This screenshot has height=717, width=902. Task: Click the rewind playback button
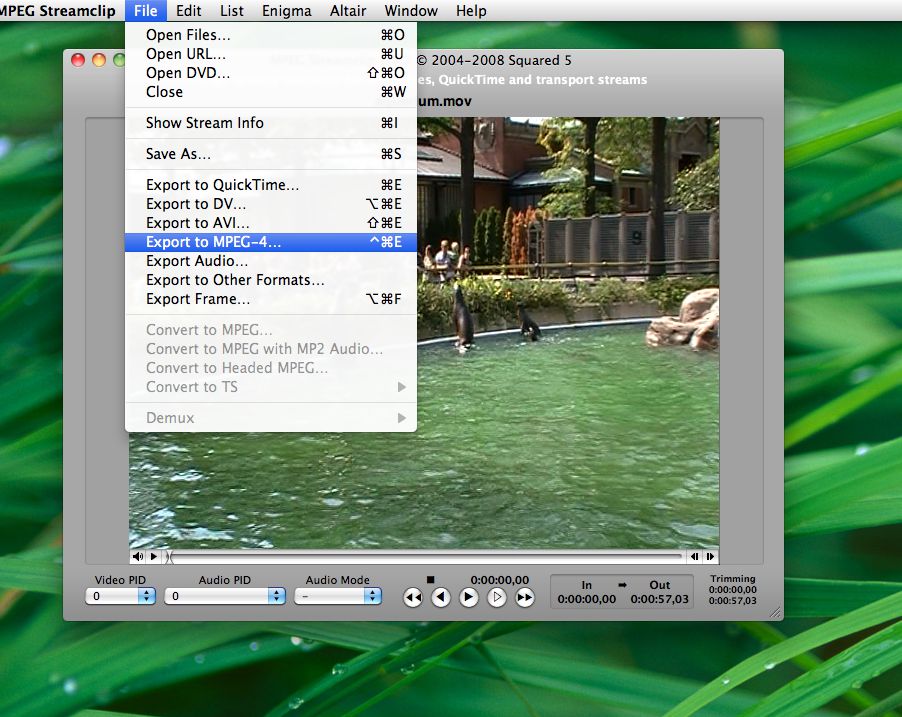point(413,598)
